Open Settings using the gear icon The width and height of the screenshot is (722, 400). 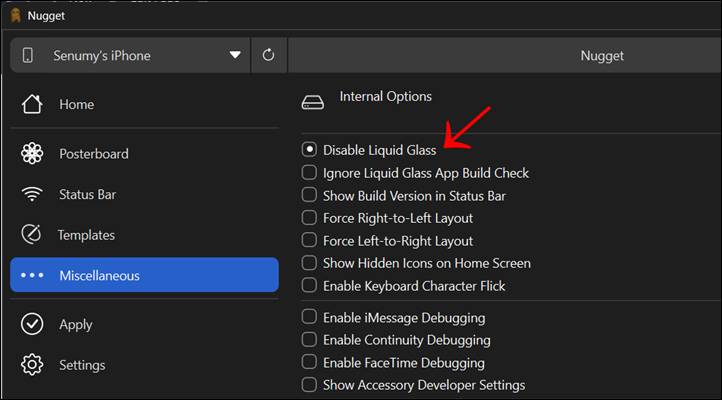[x=32, y=365]
